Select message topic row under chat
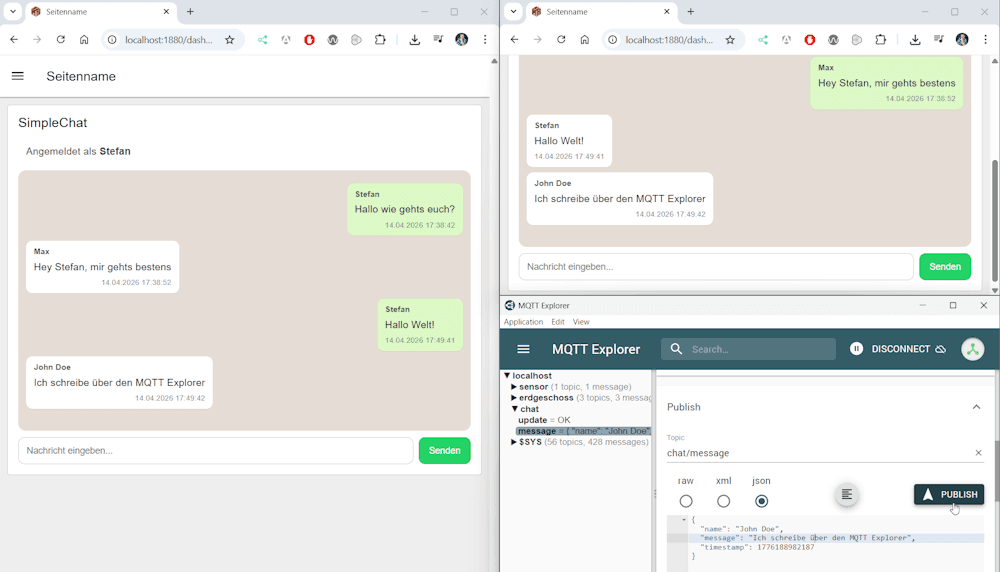The image size is (1000, 572). coord(584,431)
